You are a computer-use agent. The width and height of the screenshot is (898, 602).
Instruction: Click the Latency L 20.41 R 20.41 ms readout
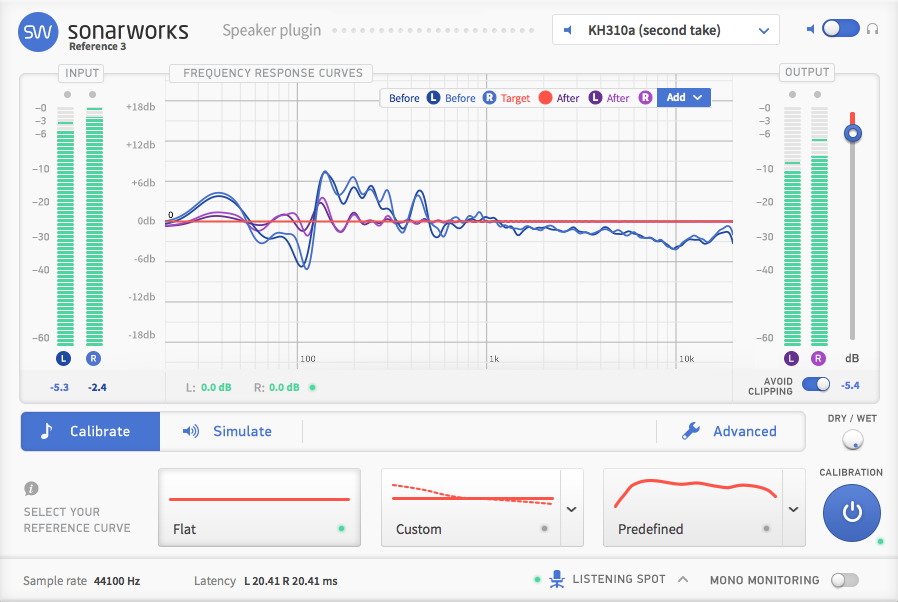(266, 581)
